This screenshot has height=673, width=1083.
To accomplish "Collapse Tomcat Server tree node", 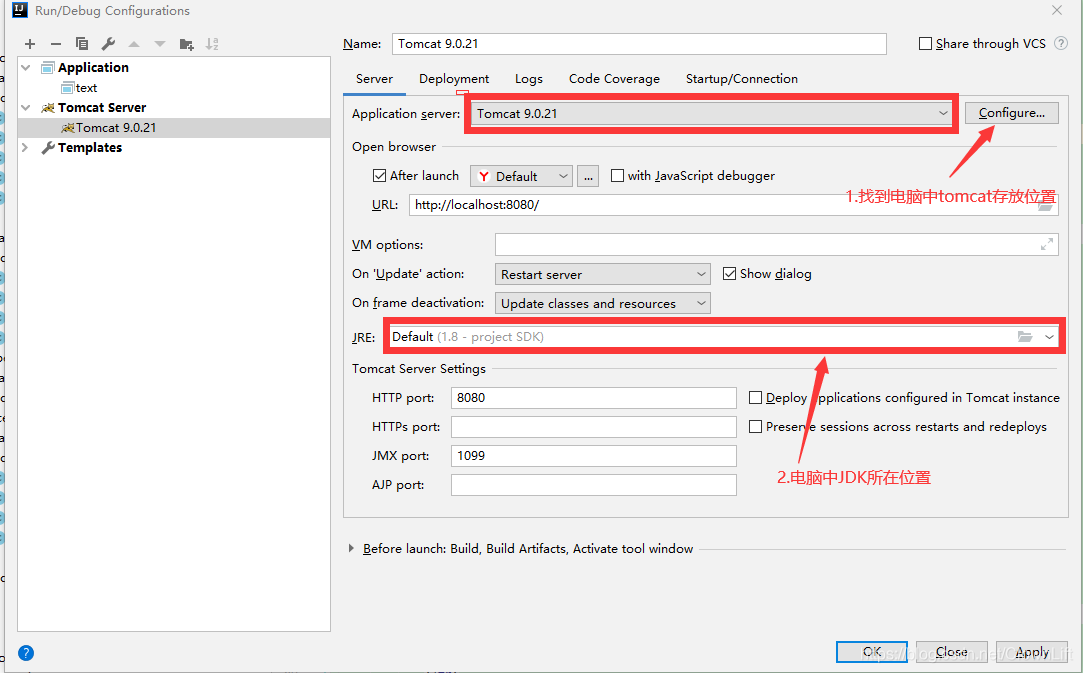I will (26, 108).
